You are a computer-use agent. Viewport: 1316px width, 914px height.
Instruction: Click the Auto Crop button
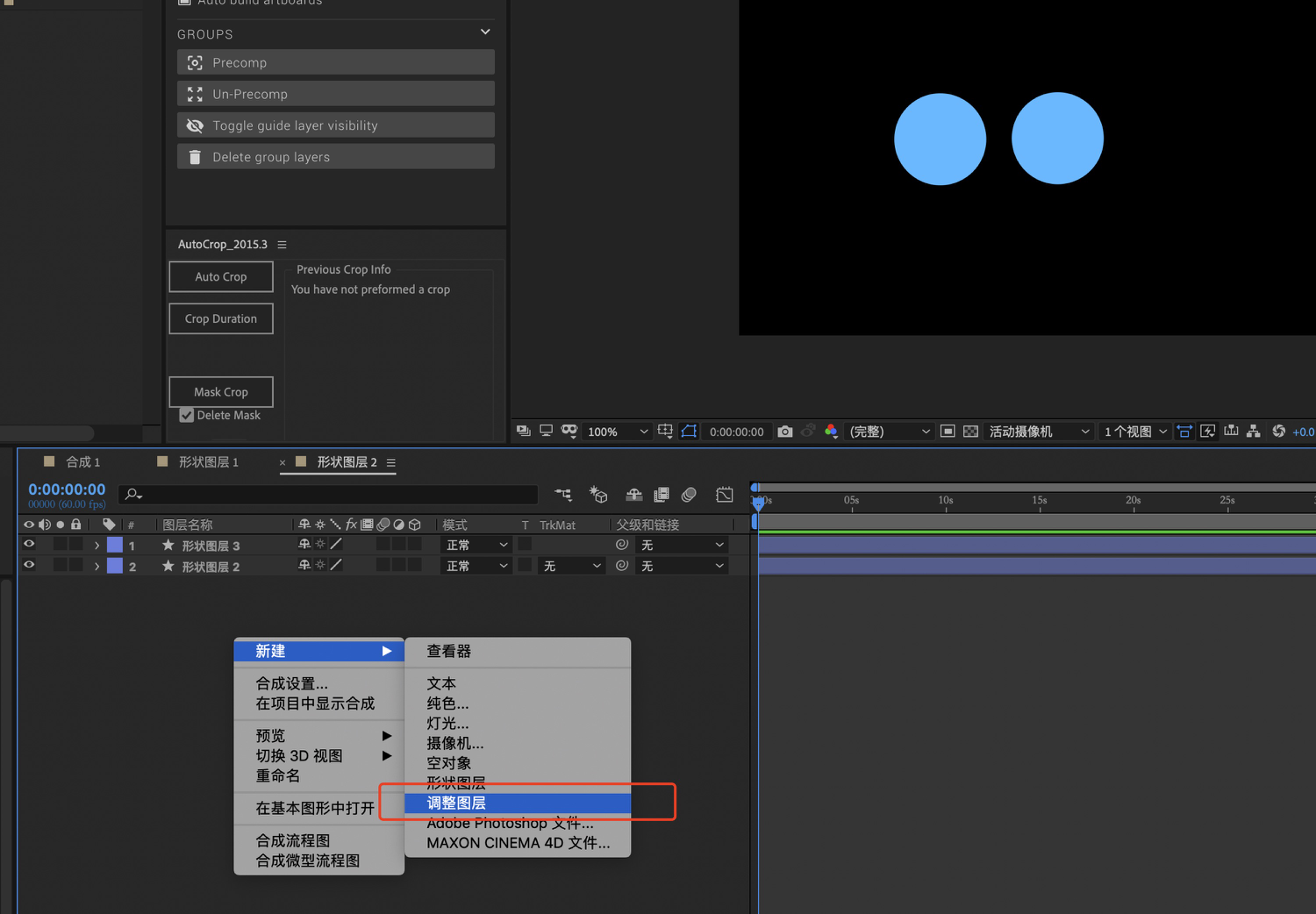coord(221,276)
